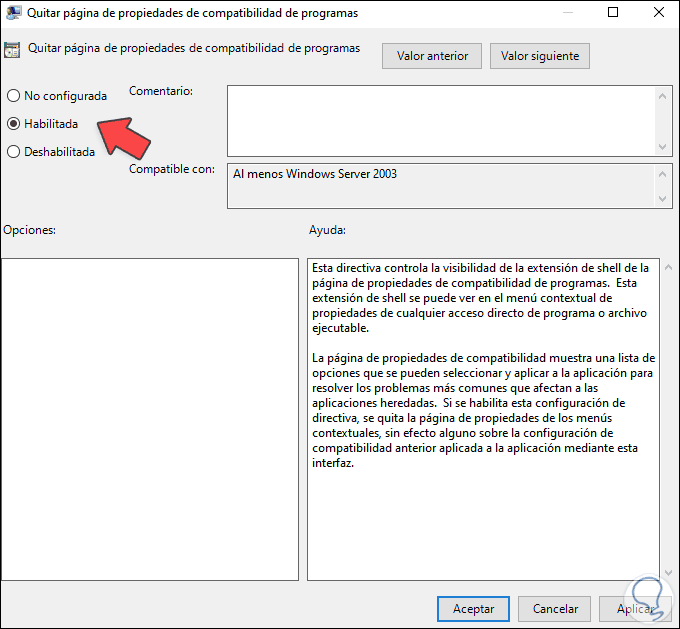Click the 'Comentario:' label
The height and width of the screenshot is (629, 680).
[161, 91]
